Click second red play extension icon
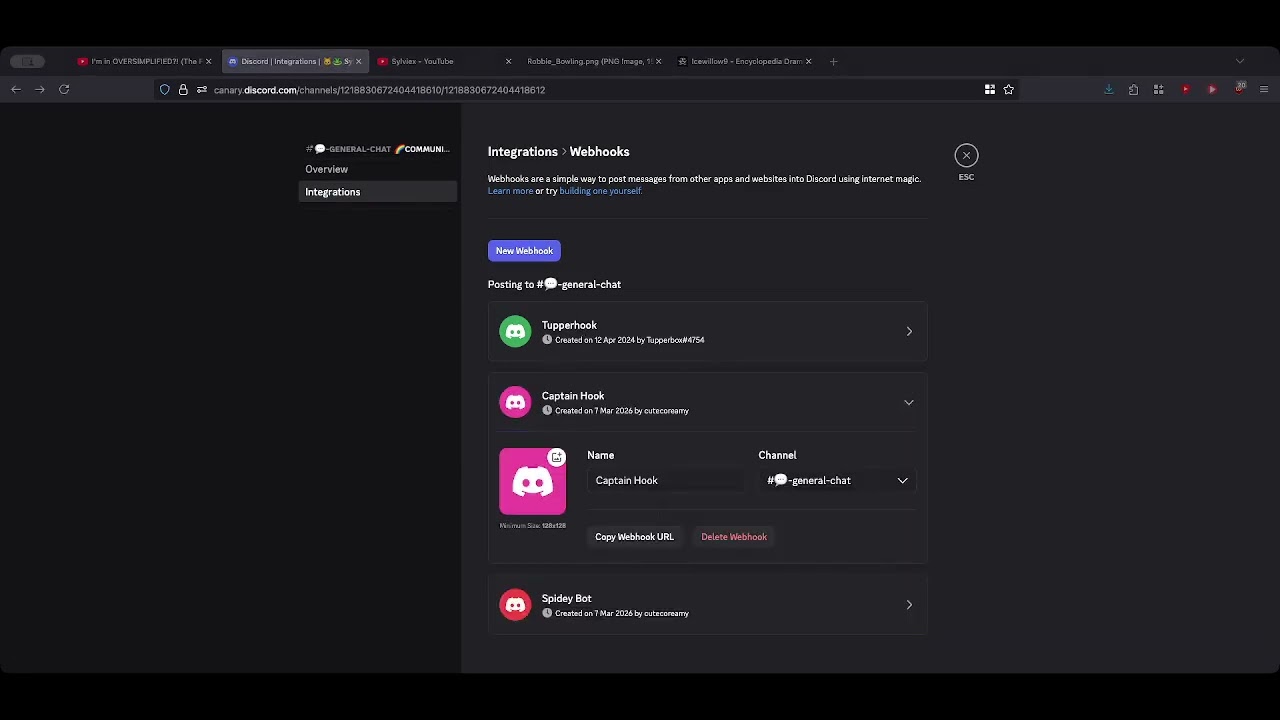Image resolution: width=1280 pixels, height=720 pixels. [1212, 90]
